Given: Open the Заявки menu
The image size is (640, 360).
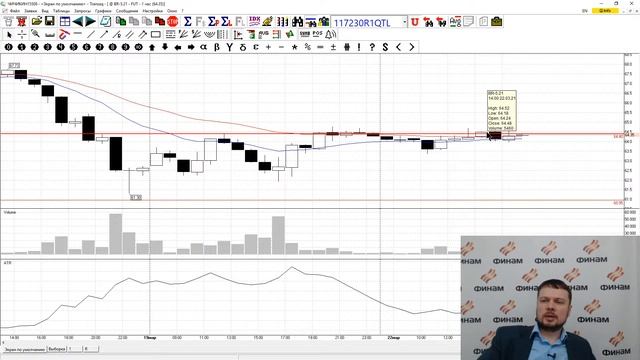Looking at the screenshot, I should [31, 11].
